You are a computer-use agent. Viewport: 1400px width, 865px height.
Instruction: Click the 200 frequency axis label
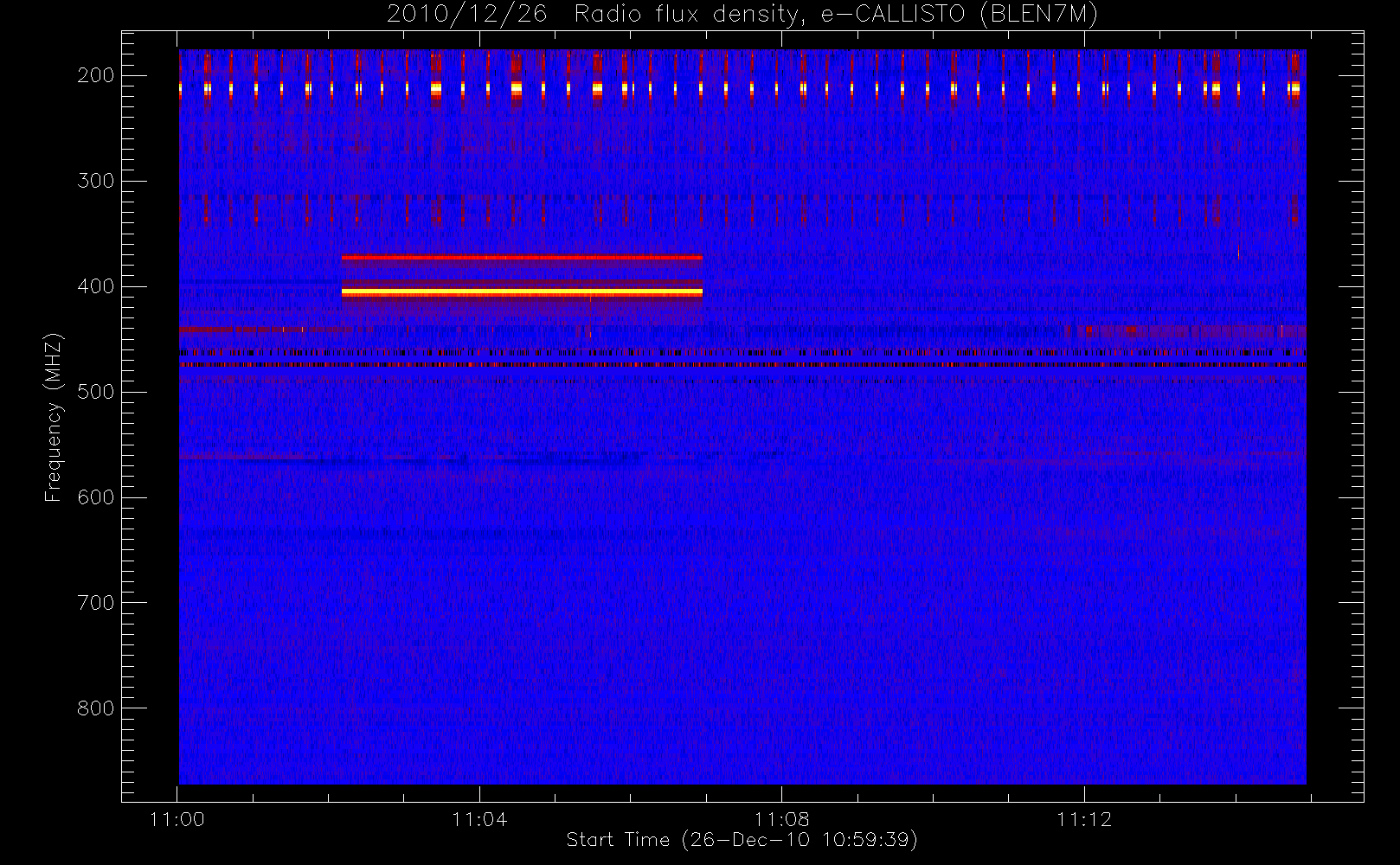96,75
